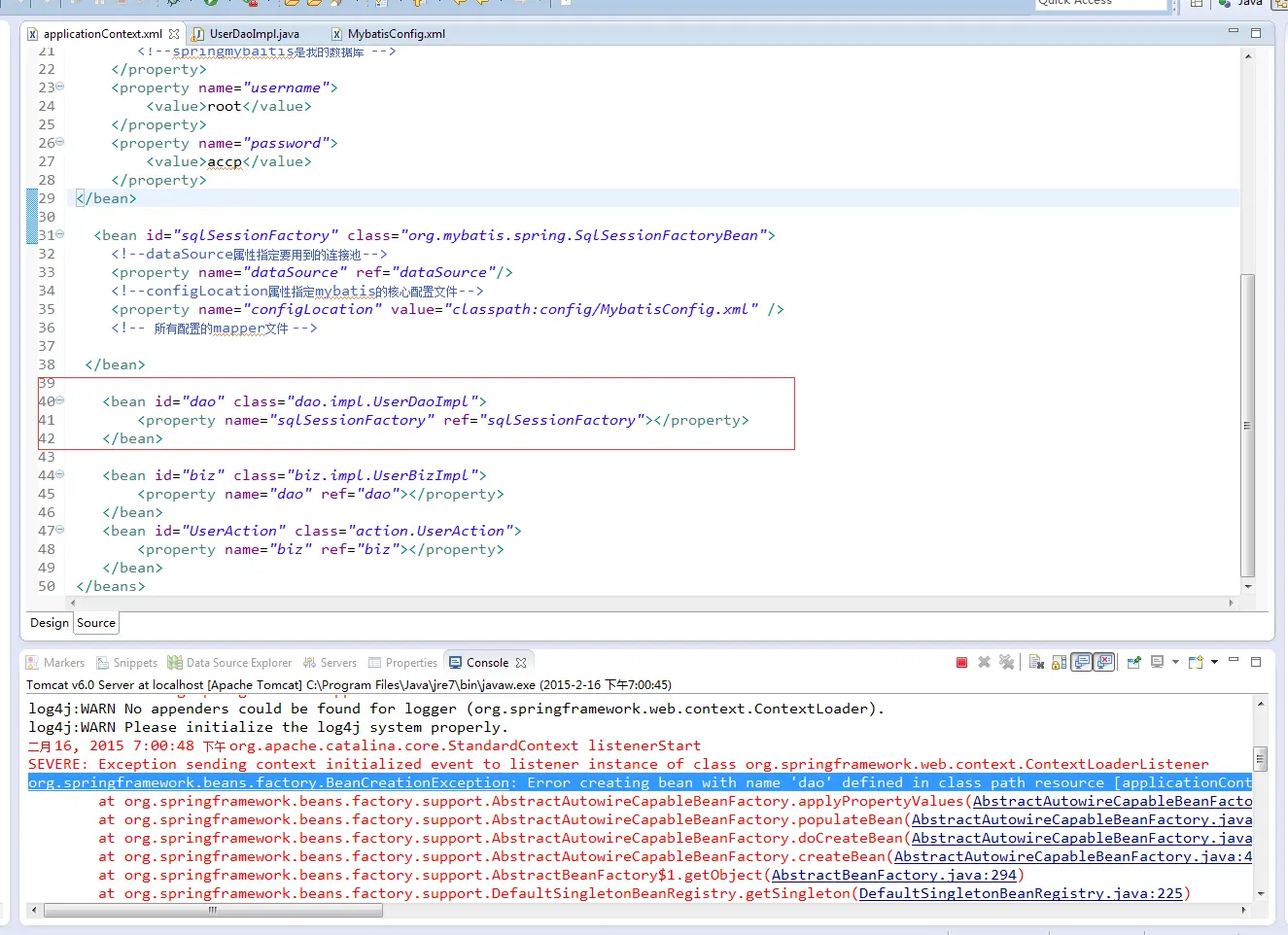Open the Display Selected Console dropdown arrow
The width and height of the screenshot is (1288, 935).
(1175, 662)
